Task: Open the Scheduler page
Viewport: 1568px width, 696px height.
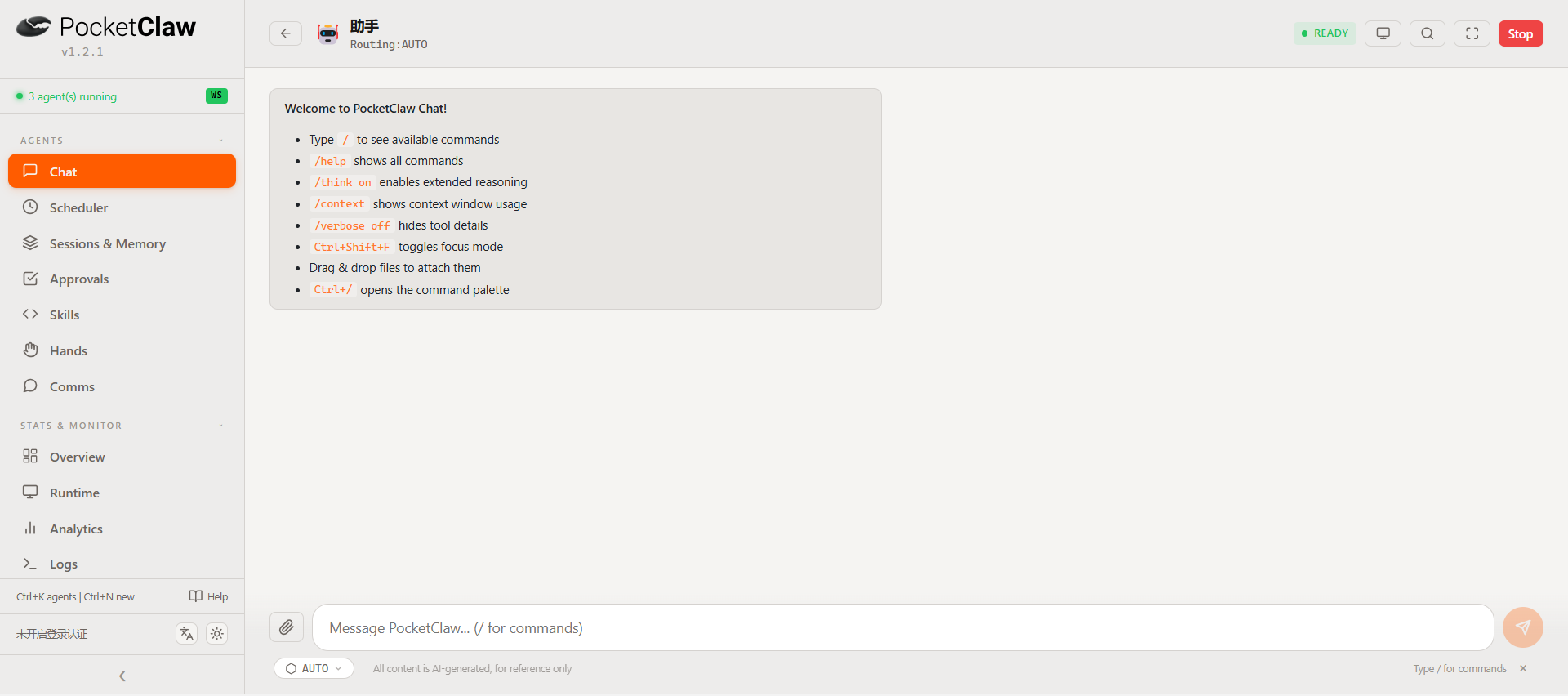Action: (122, 207)
